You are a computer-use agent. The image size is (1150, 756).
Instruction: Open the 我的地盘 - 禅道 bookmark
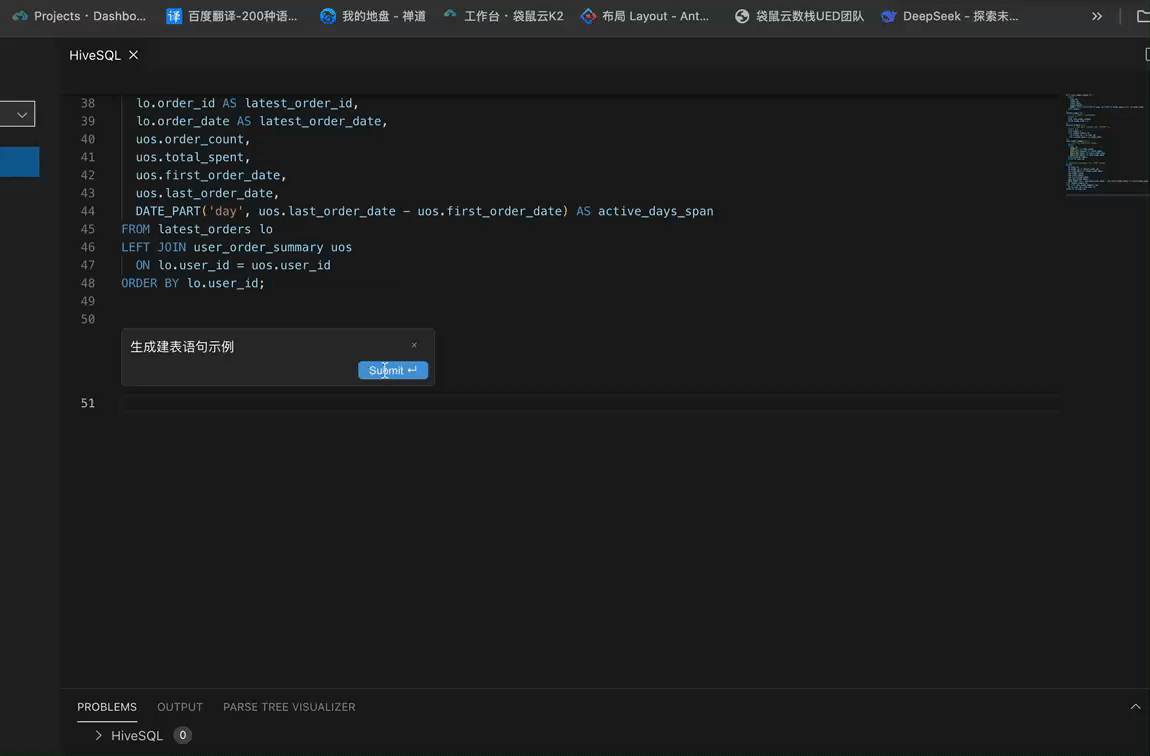tap(373, 16)
